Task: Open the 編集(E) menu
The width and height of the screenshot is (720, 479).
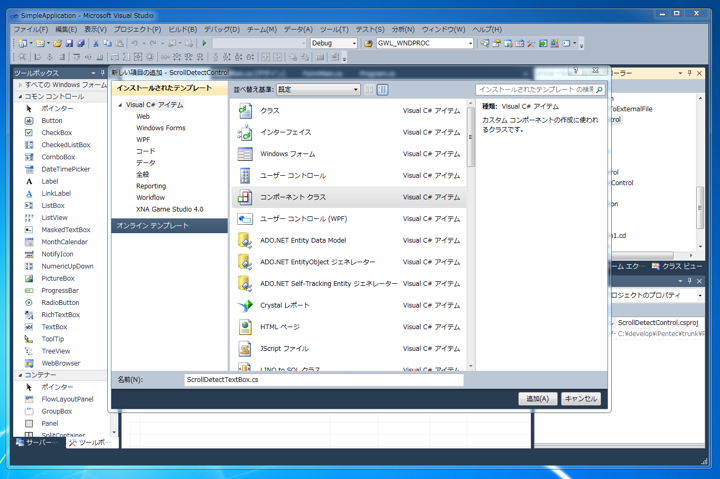Action: coord(66,29)
